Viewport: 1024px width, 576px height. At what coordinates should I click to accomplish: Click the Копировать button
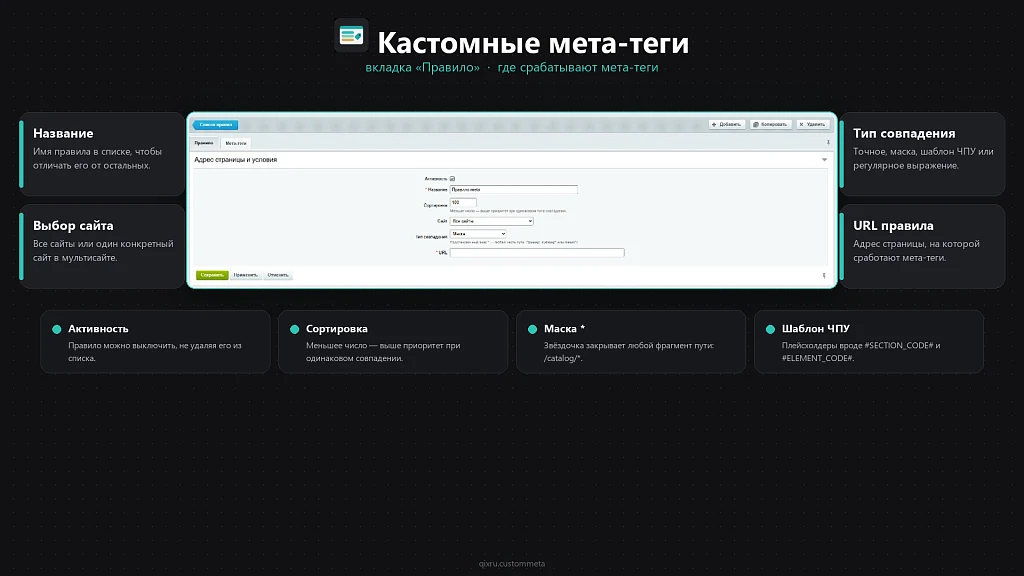pos(771,124)
